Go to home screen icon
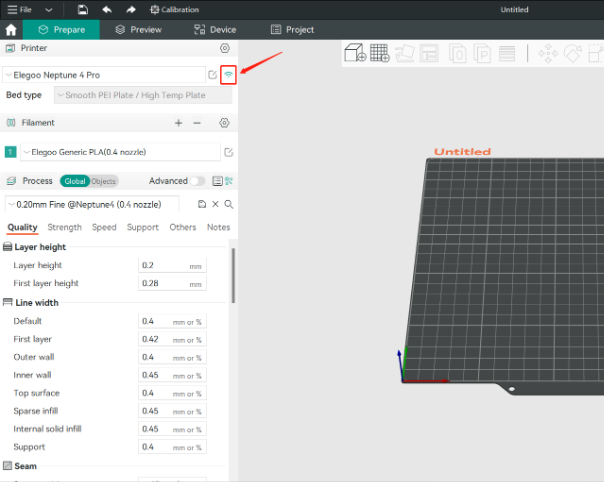 [11, 30]
